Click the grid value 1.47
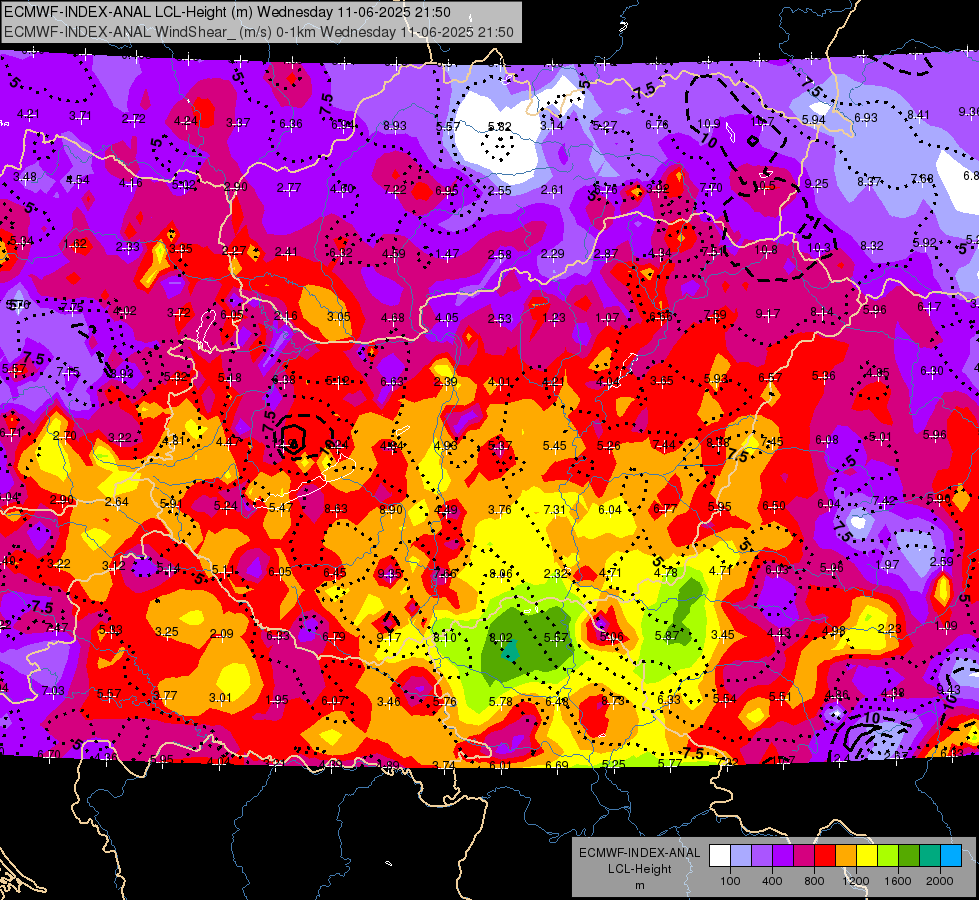979x900 pixels. (x=447, y=254)
